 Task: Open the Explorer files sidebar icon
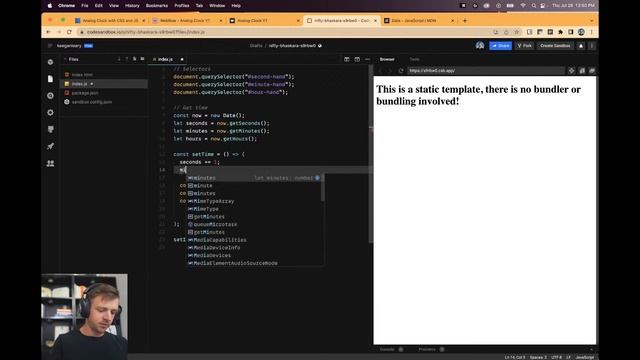click(50, 79)
